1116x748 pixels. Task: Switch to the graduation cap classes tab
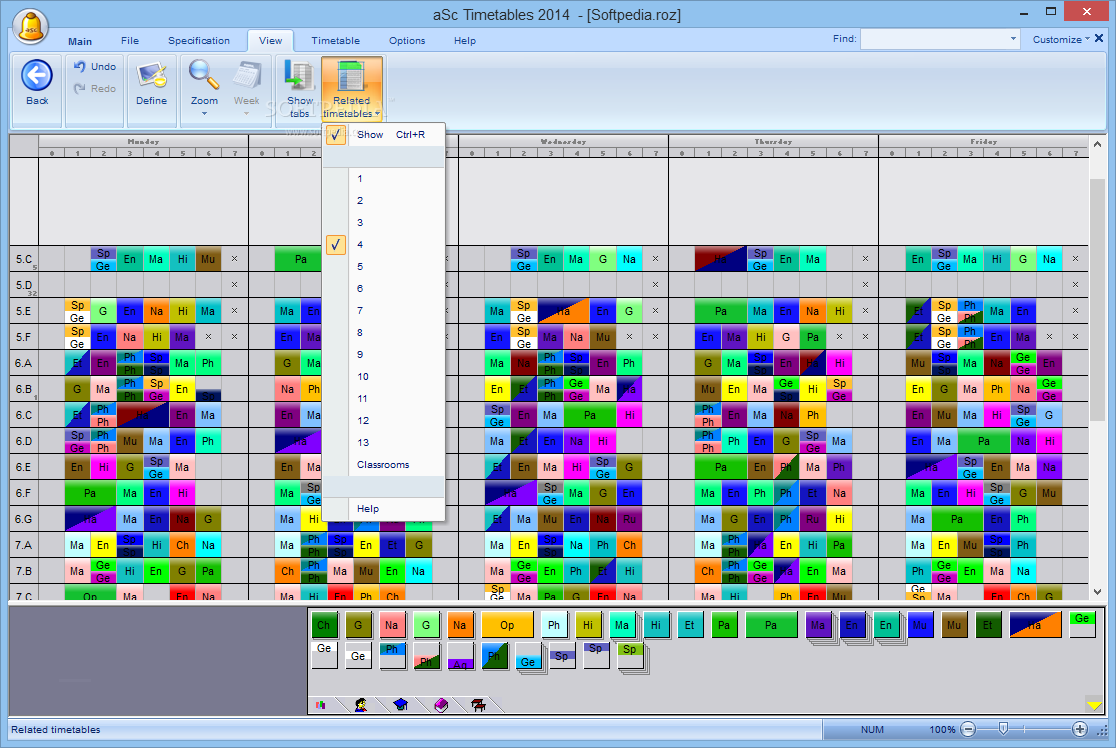click(401, 705)
